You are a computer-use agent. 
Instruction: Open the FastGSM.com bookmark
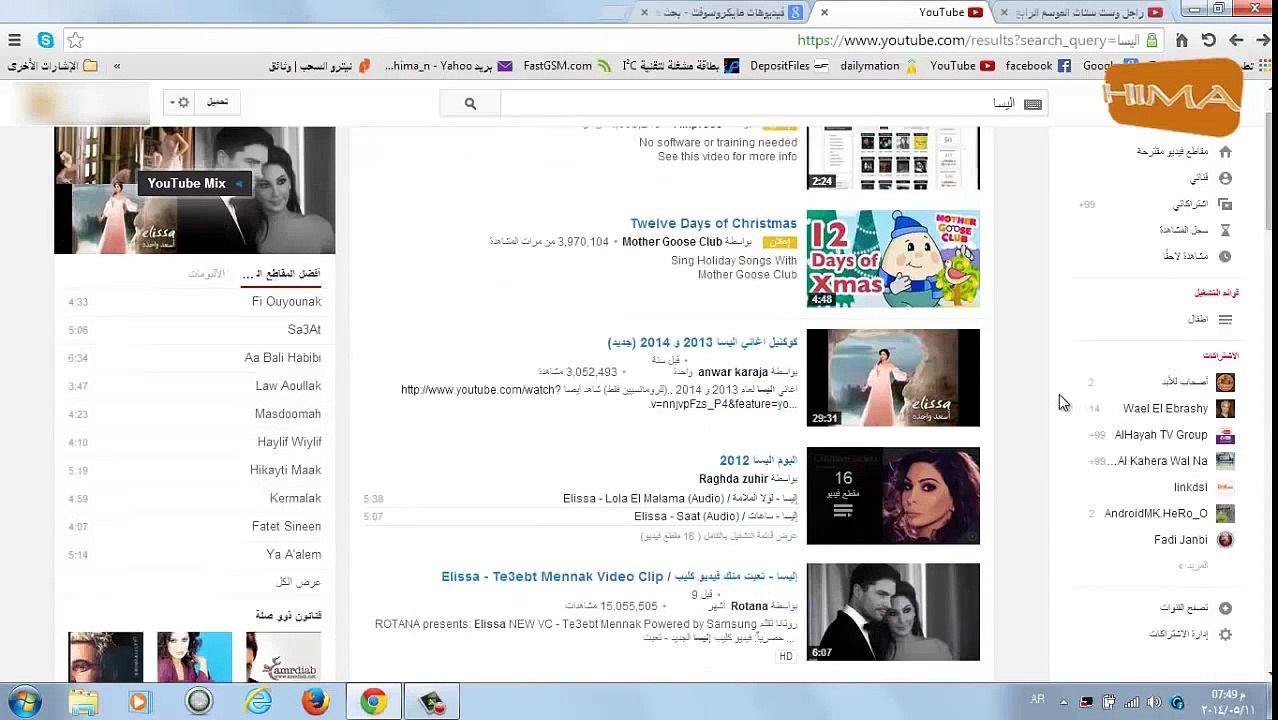tap(566, 66)
